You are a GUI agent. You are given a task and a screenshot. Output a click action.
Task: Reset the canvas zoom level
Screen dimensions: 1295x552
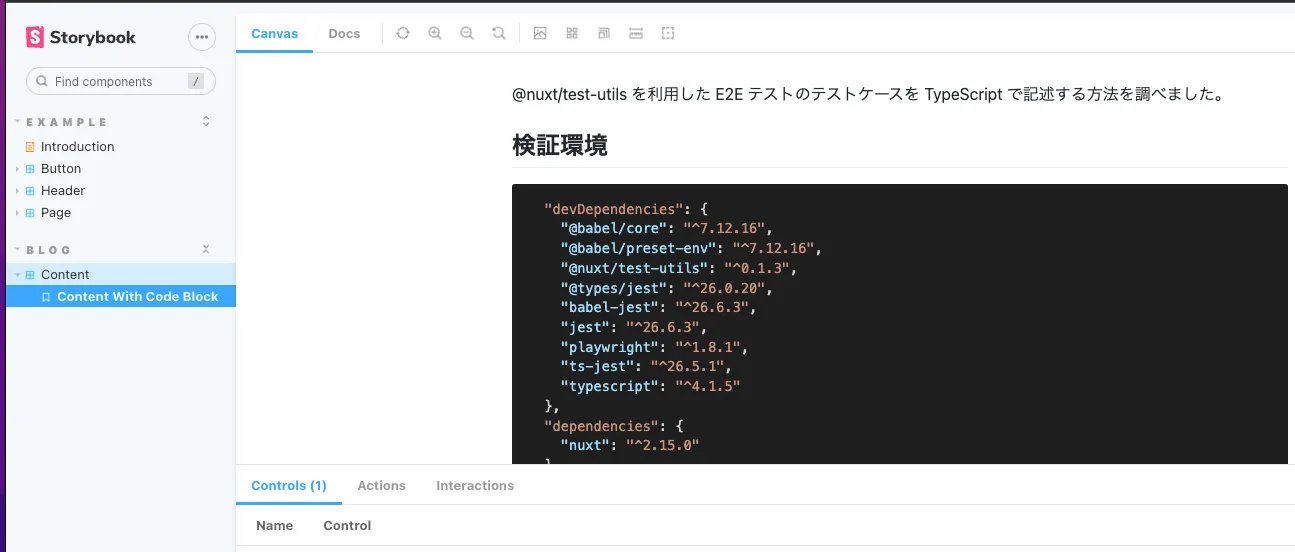point(499,33)
